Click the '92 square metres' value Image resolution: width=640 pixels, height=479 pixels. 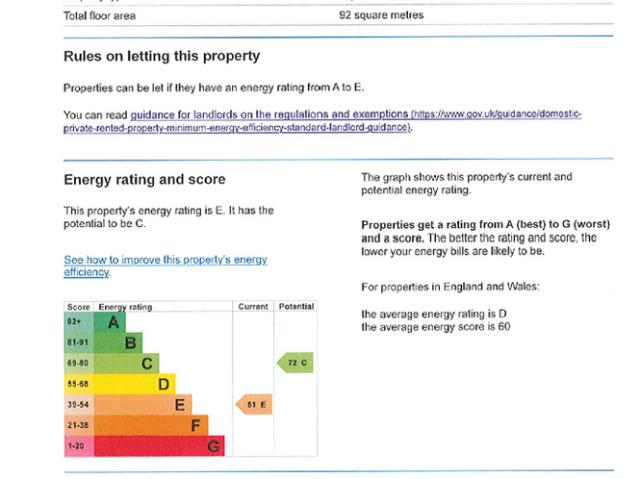pyautogui.click(x=382, y=16)
